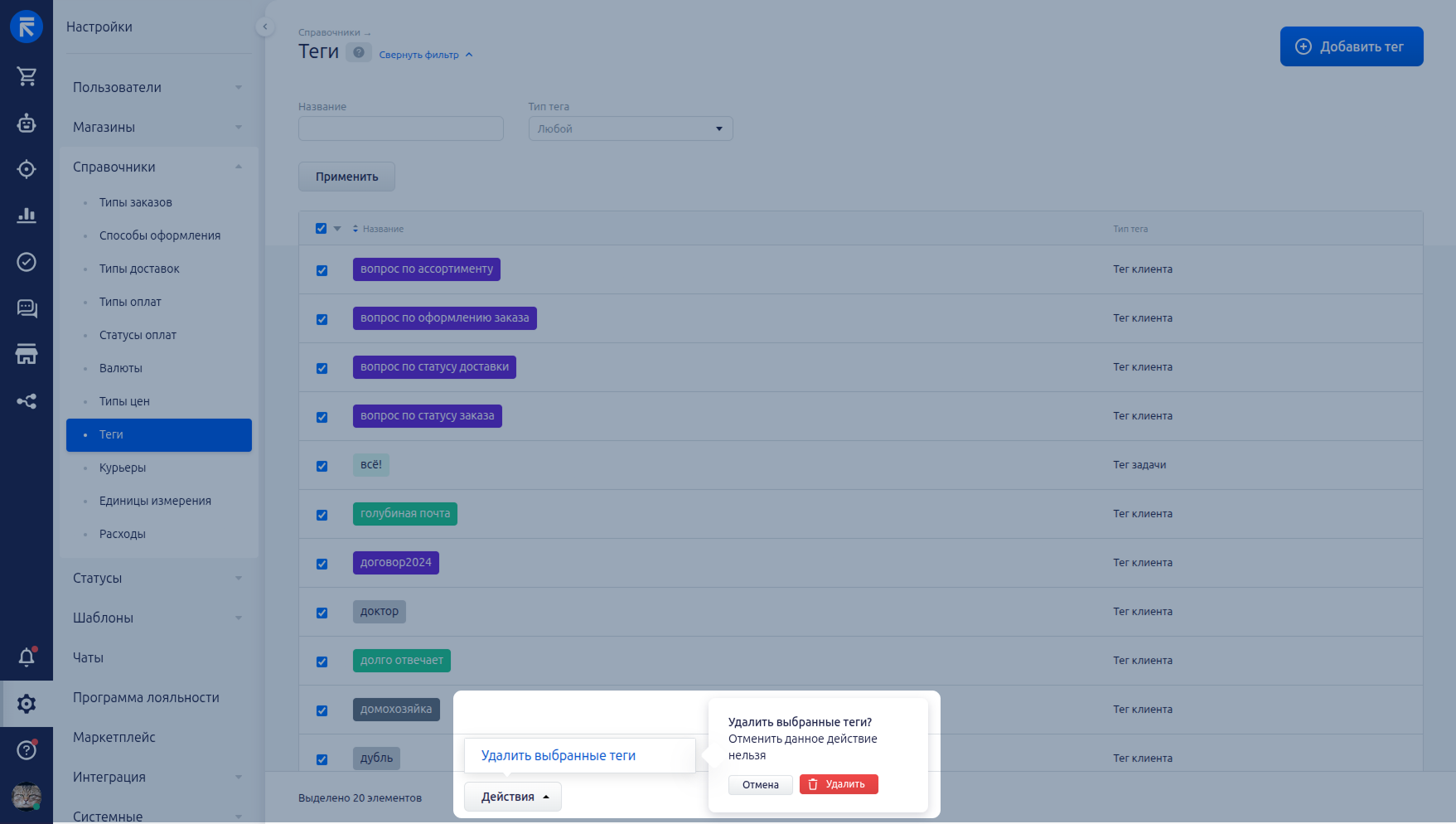Image resolution: width=1456 pixels, height=824 pixels.
Task: Confirm deletion with red 'Удалить' button
Action: pos(838,784)
